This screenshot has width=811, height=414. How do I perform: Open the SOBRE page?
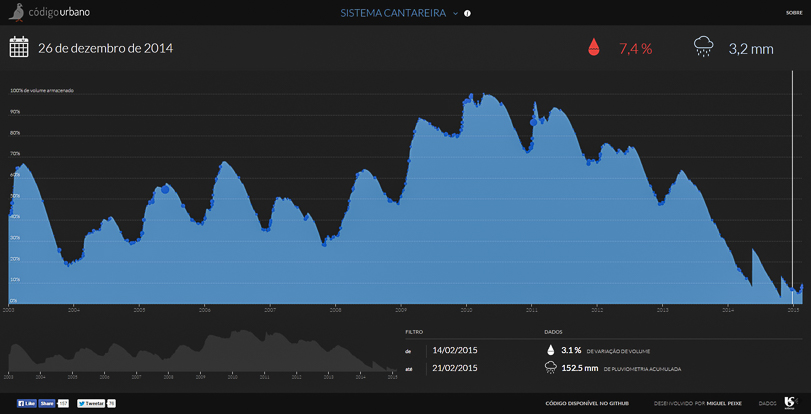point(794,13)
